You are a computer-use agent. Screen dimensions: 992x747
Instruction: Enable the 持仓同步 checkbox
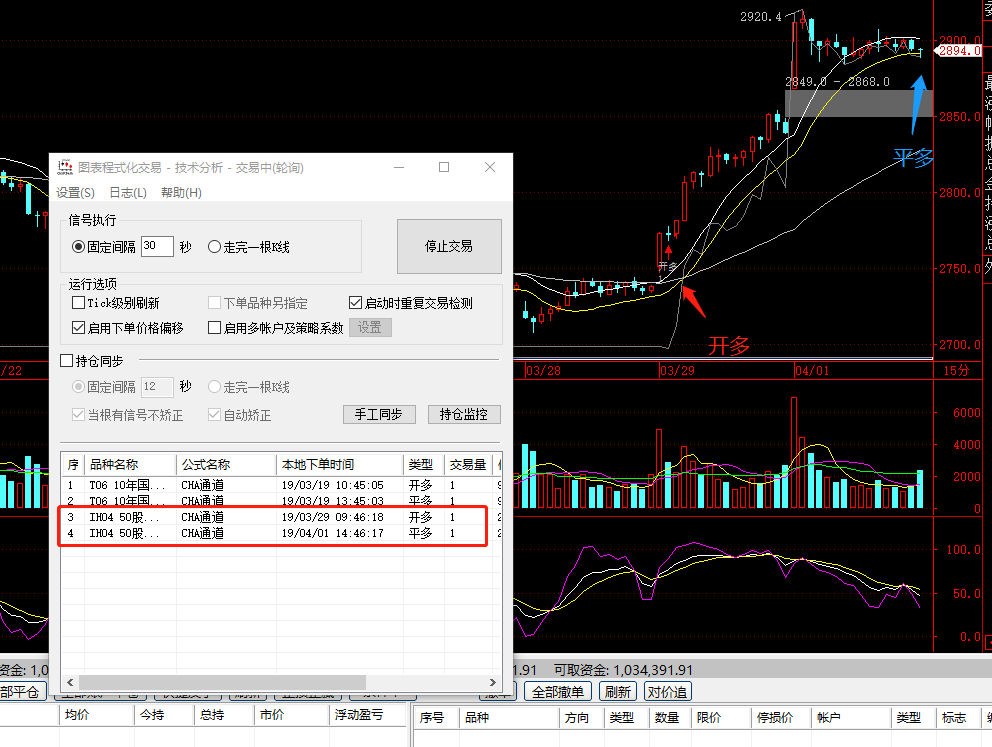(x=92, y=361)
